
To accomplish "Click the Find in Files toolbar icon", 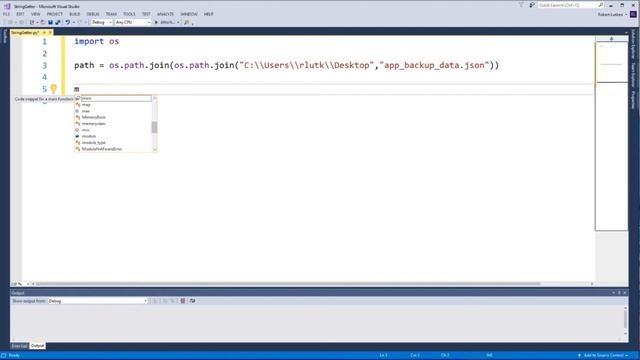I will coord(187,22).
